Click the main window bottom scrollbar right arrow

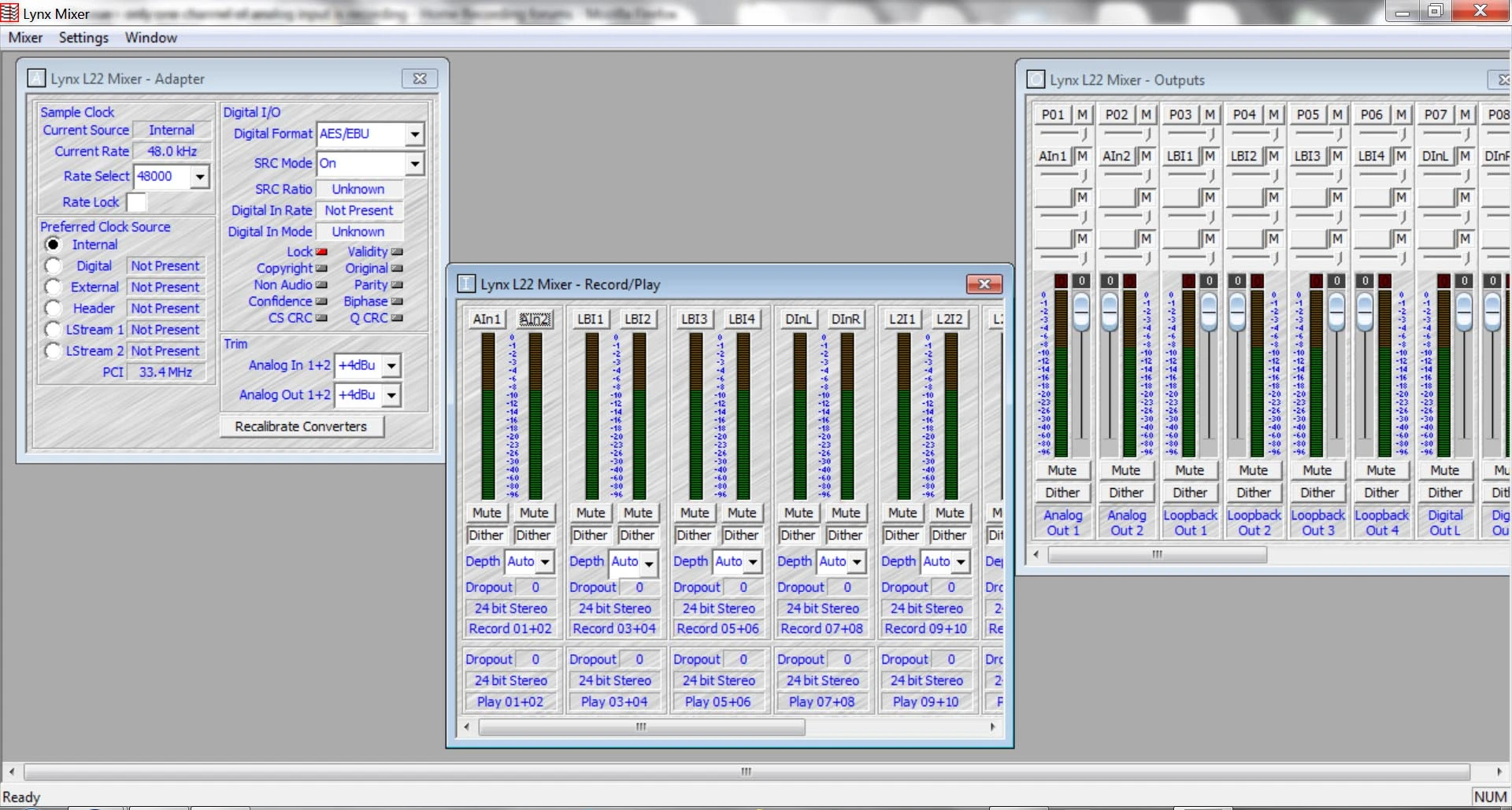1499,771
